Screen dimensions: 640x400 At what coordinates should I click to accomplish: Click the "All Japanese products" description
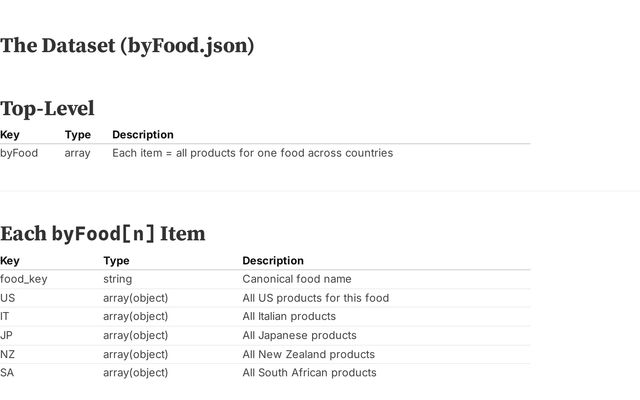[299, 335]
